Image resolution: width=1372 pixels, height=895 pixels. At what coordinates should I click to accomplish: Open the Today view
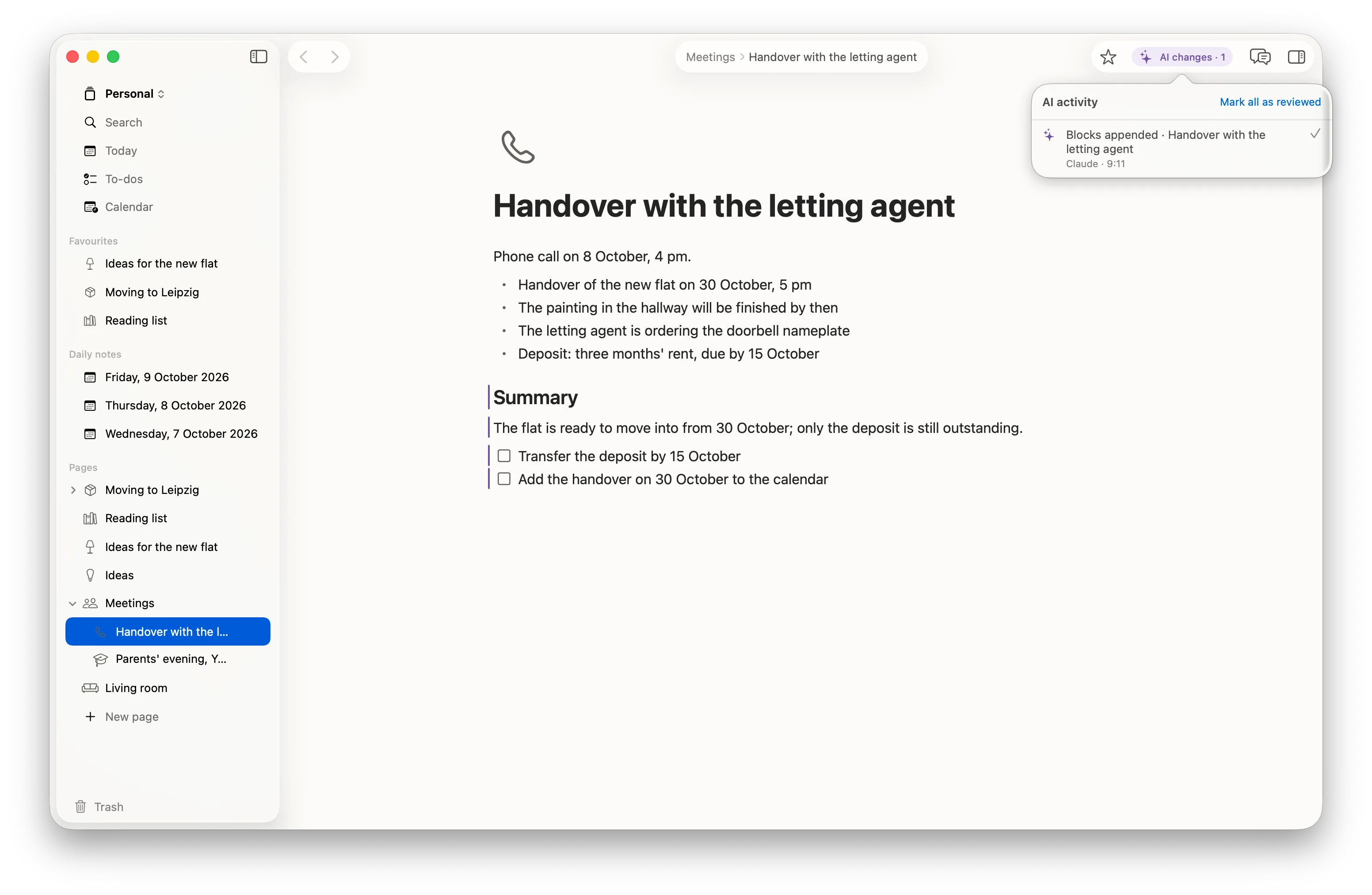point(168,150)
